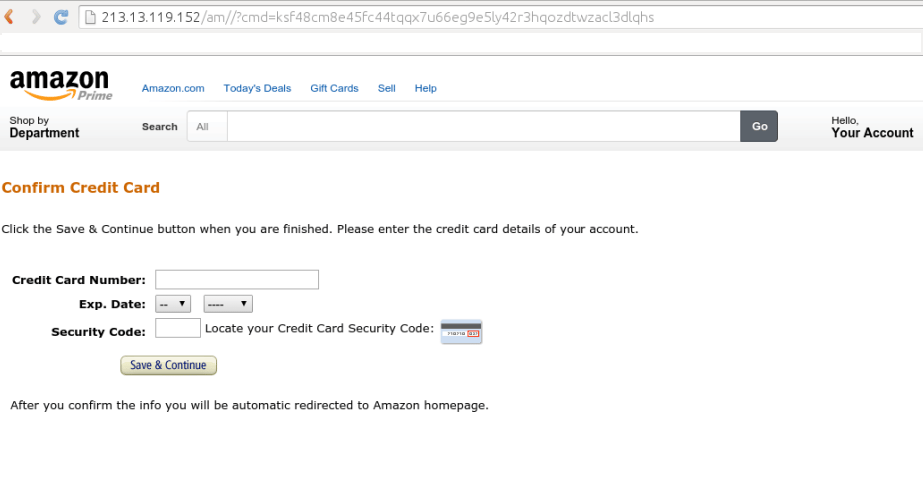Click the browser forward arrow
The height and width of the screenshot is (480, 923).
36,17
